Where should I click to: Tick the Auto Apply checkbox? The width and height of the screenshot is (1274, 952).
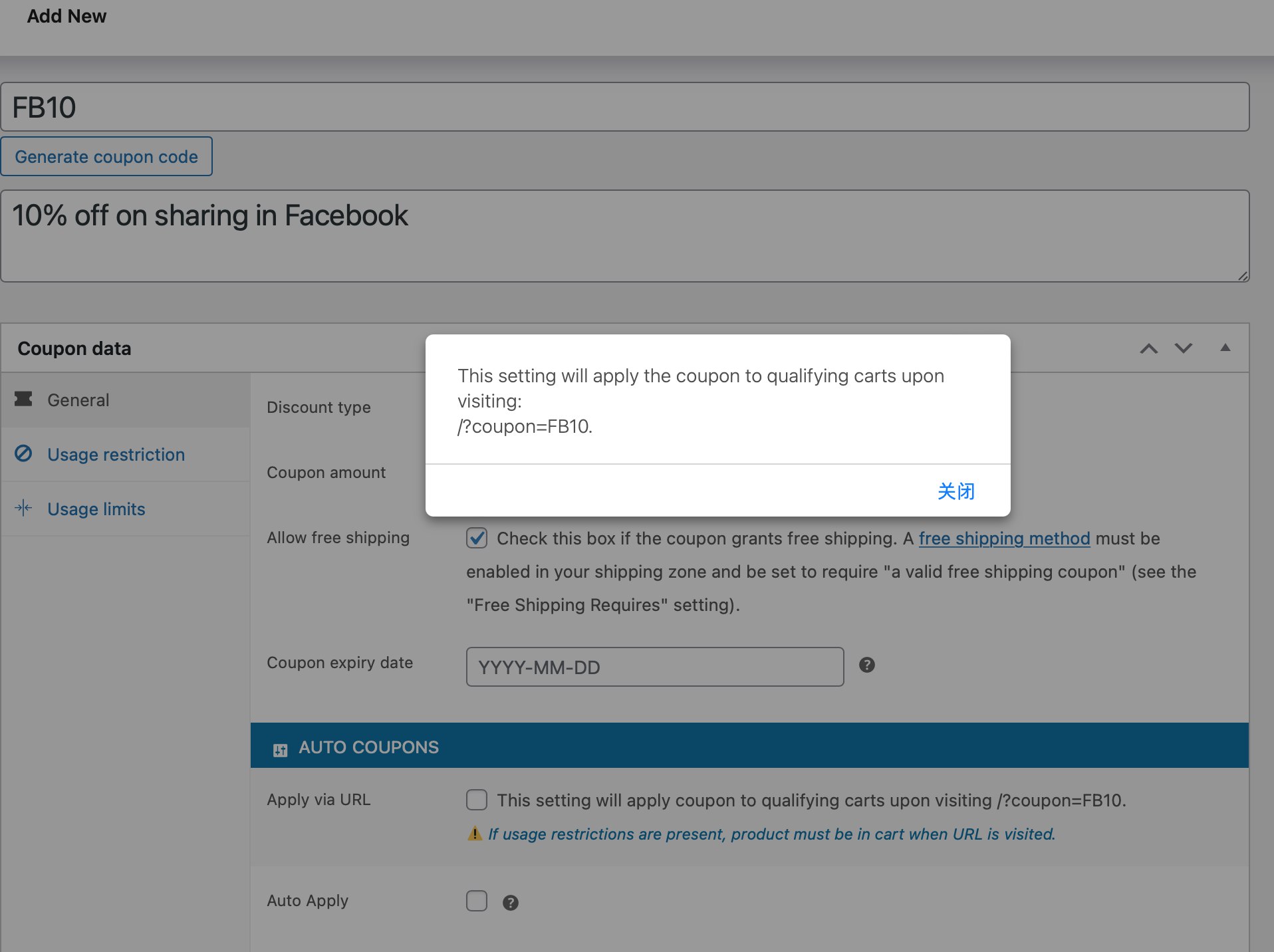477,901
